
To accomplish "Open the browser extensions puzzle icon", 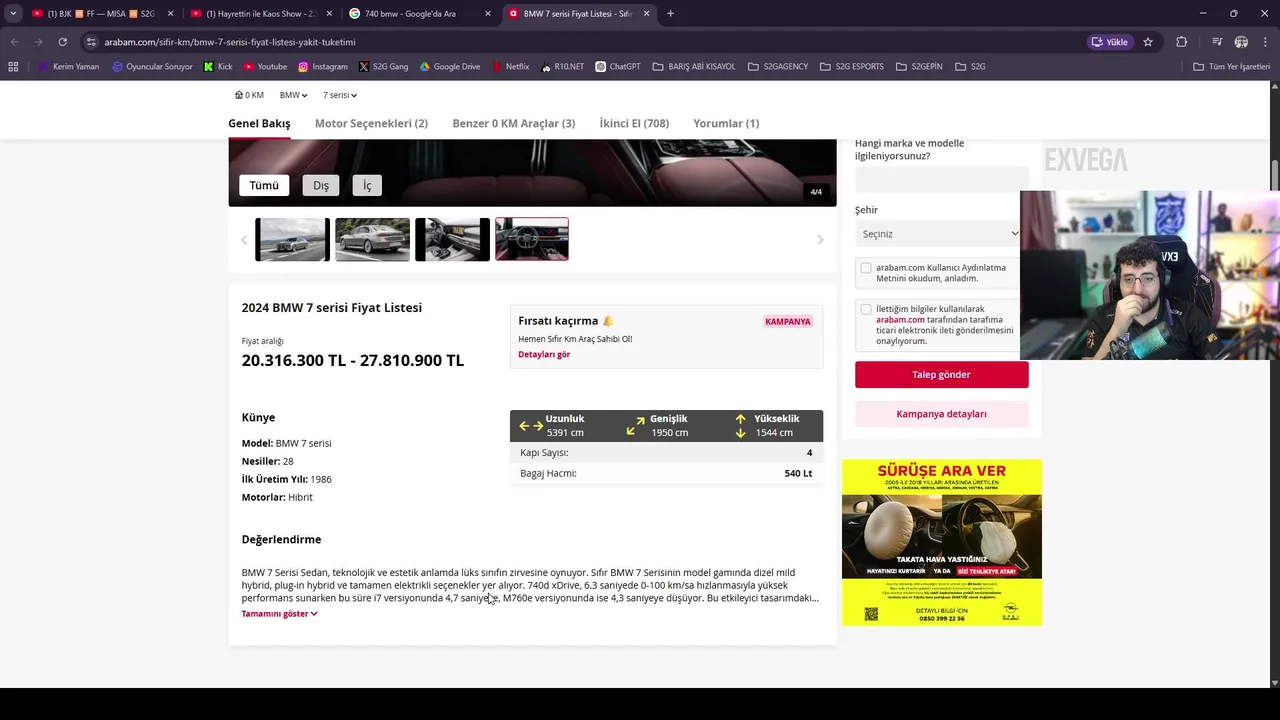I will [x=1182, y=42].
